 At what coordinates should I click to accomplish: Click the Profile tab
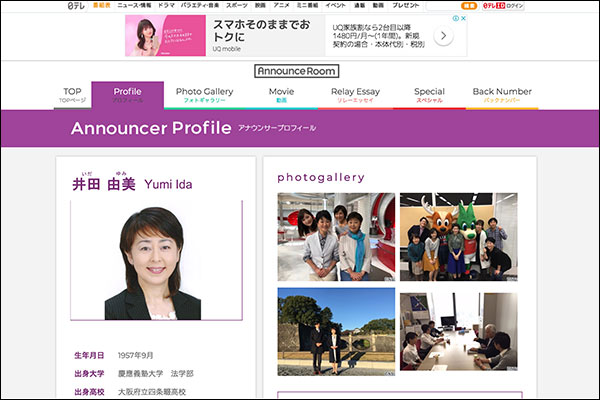(127, 95)
